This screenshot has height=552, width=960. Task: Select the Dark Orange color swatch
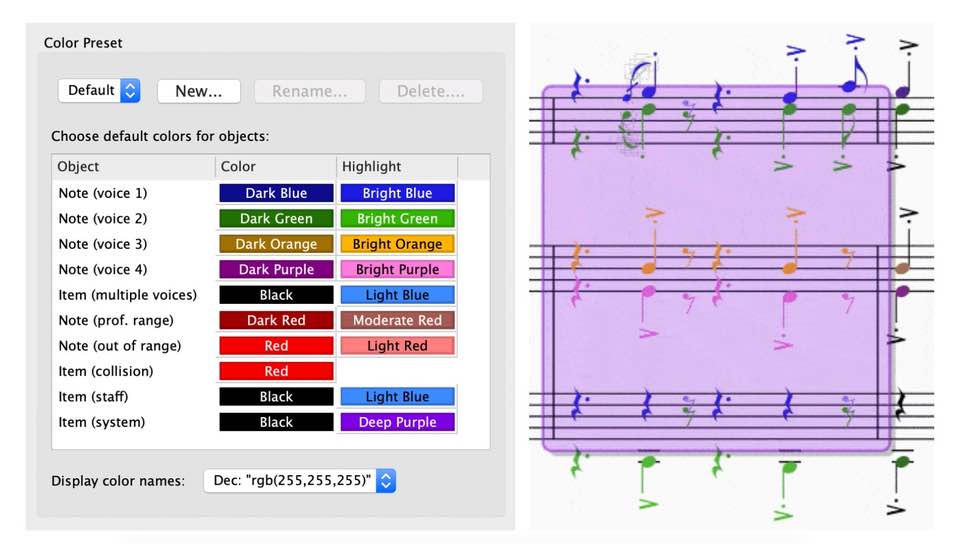click(x=276, y=244)
